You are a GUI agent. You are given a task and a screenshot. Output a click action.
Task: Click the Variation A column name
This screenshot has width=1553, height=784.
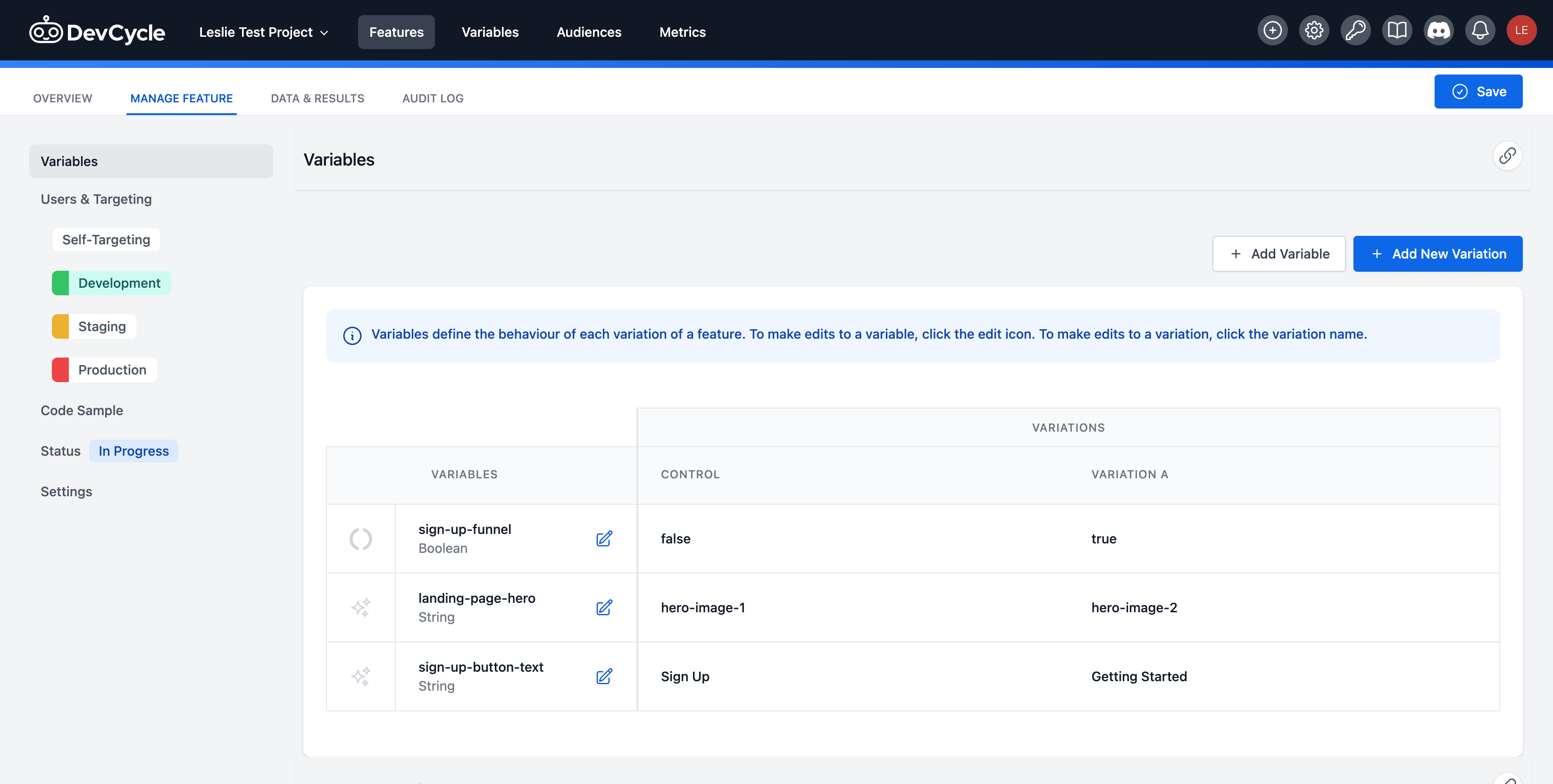pyautogui.click(x=1129, y=474)
